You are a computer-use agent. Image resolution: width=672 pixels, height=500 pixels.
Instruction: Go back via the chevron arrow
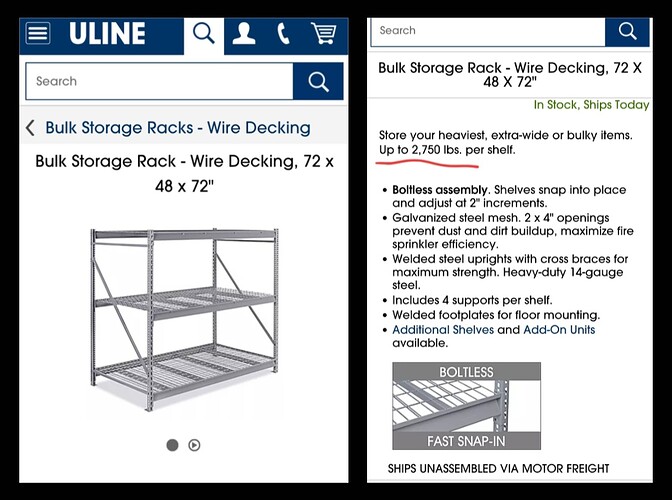coord(30,128)
